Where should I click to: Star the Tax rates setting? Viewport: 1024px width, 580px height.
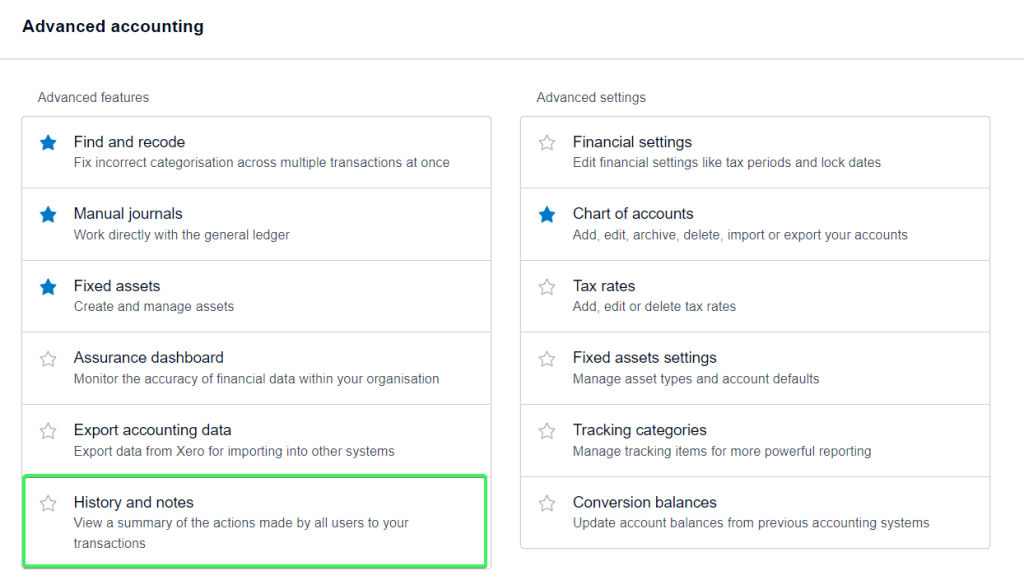547,287
